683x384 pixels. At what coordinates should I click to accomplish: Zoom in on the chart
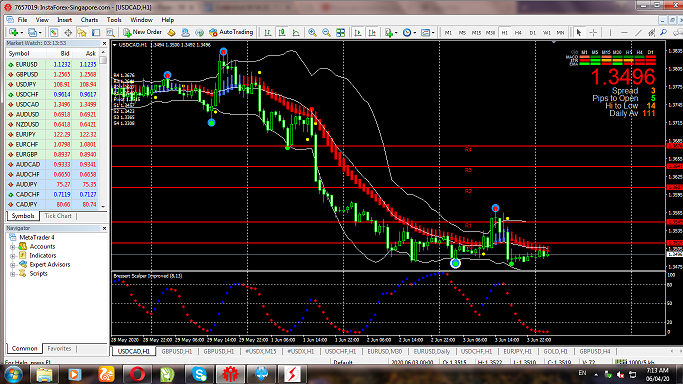tap(312, 33)
